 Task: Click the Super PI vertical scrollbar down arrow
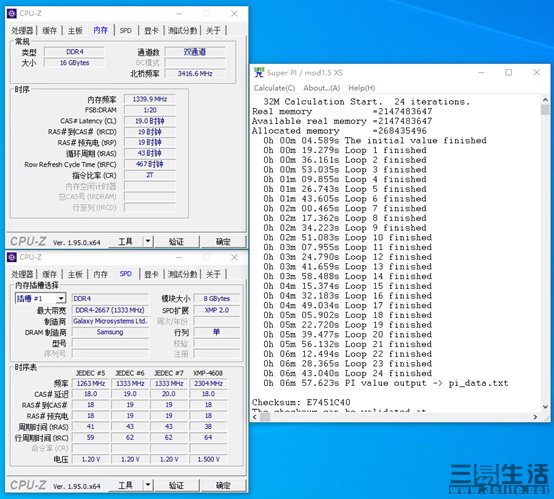(545, 406)
